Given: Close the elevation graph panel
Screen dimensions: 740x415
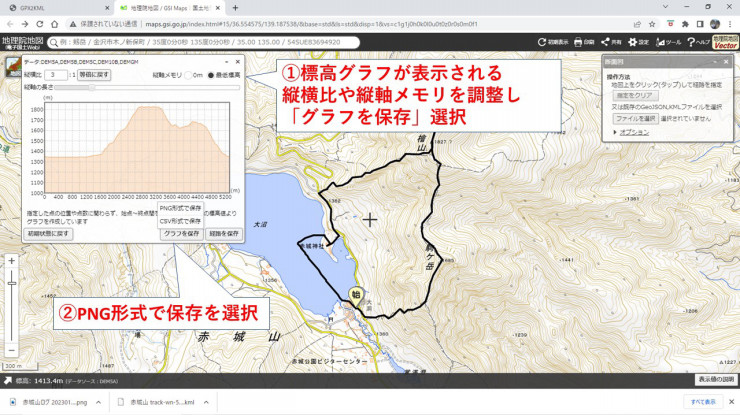Looking at the screenshot, I should point(238,62).
